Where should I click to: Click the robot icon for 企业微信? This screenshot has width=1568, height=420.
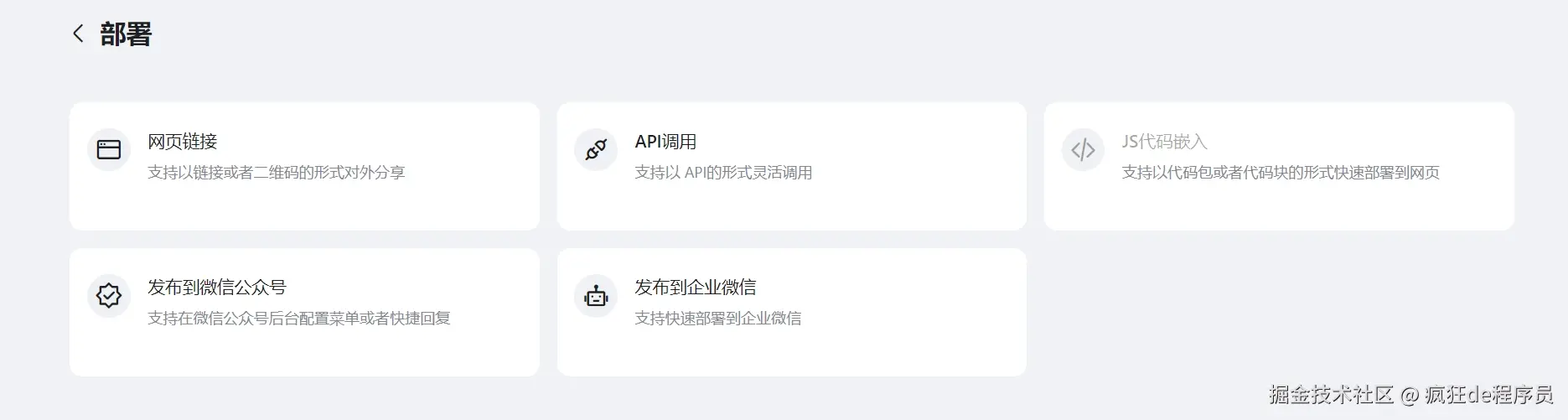(x=596, y=296)
